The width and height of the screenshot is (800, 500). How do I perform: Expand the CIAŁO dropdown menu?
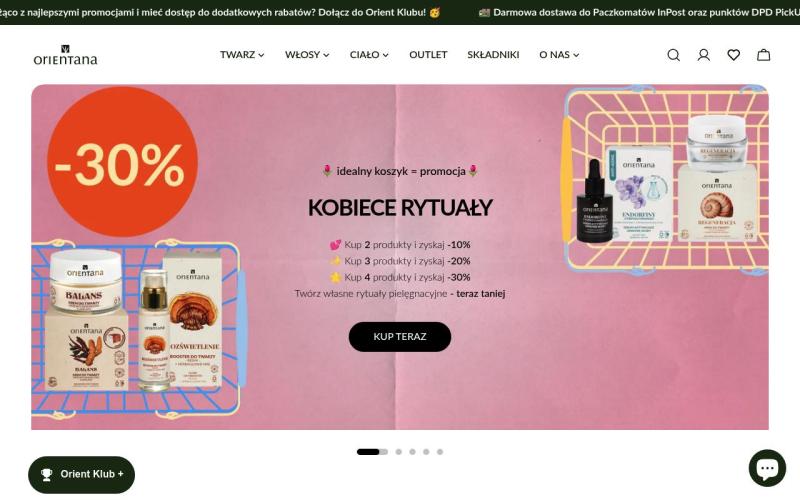coord(369,55)
